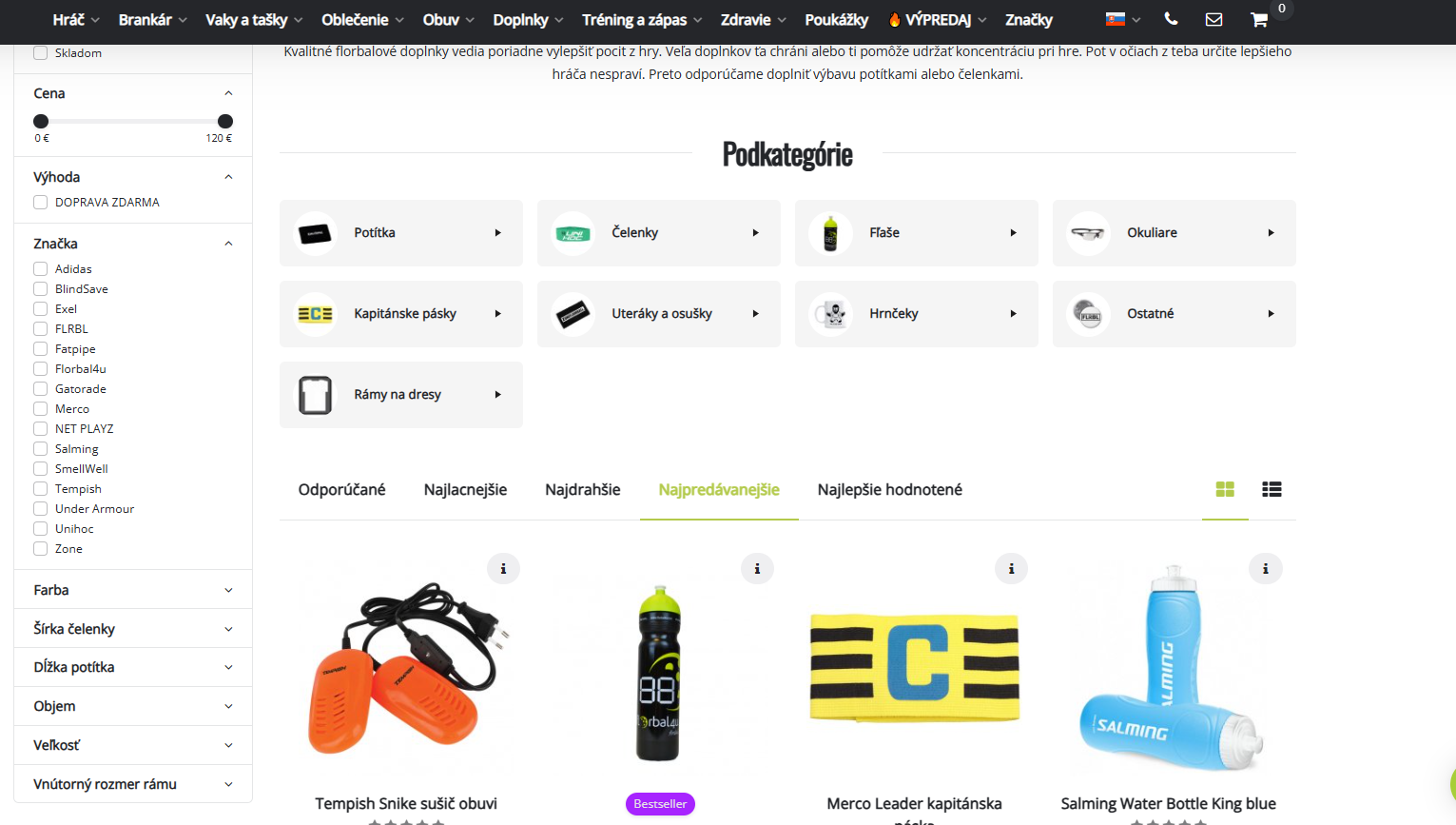Open the Merco Leader captain armband image
Screen dimensions: 1456x825
[x=914, y=667]
